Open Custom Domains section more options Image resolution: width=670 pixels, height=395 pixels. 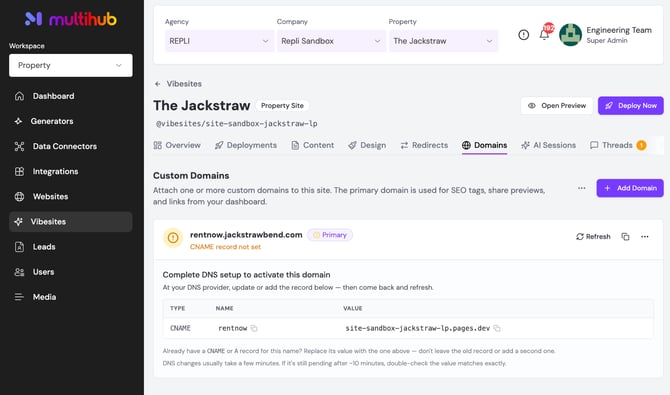pos(582,188)
